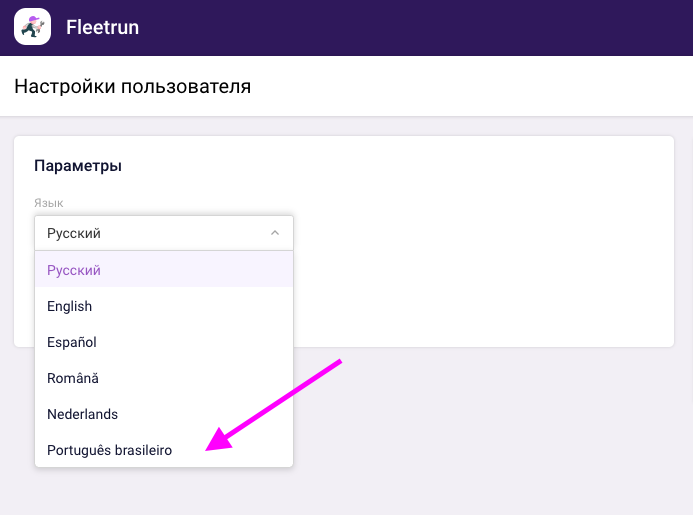Select Русский from the language list
The image size is (693, 515).
tap(74, 270)
